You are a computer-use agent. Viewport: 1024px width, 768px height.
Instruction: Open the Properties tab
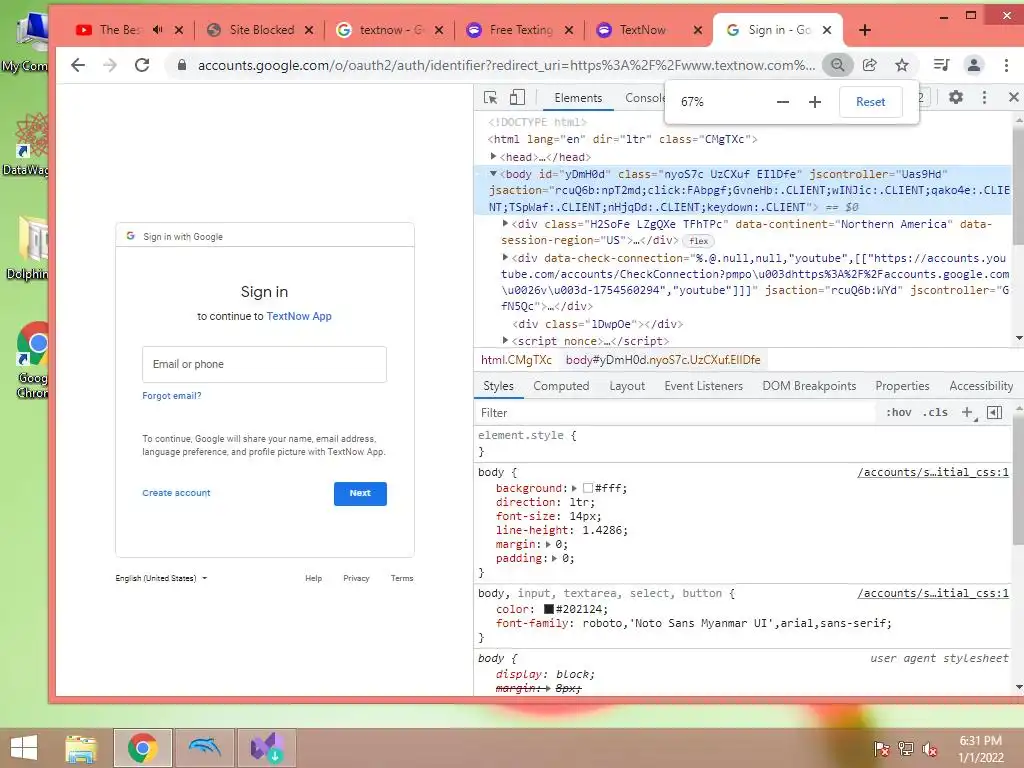902,386
